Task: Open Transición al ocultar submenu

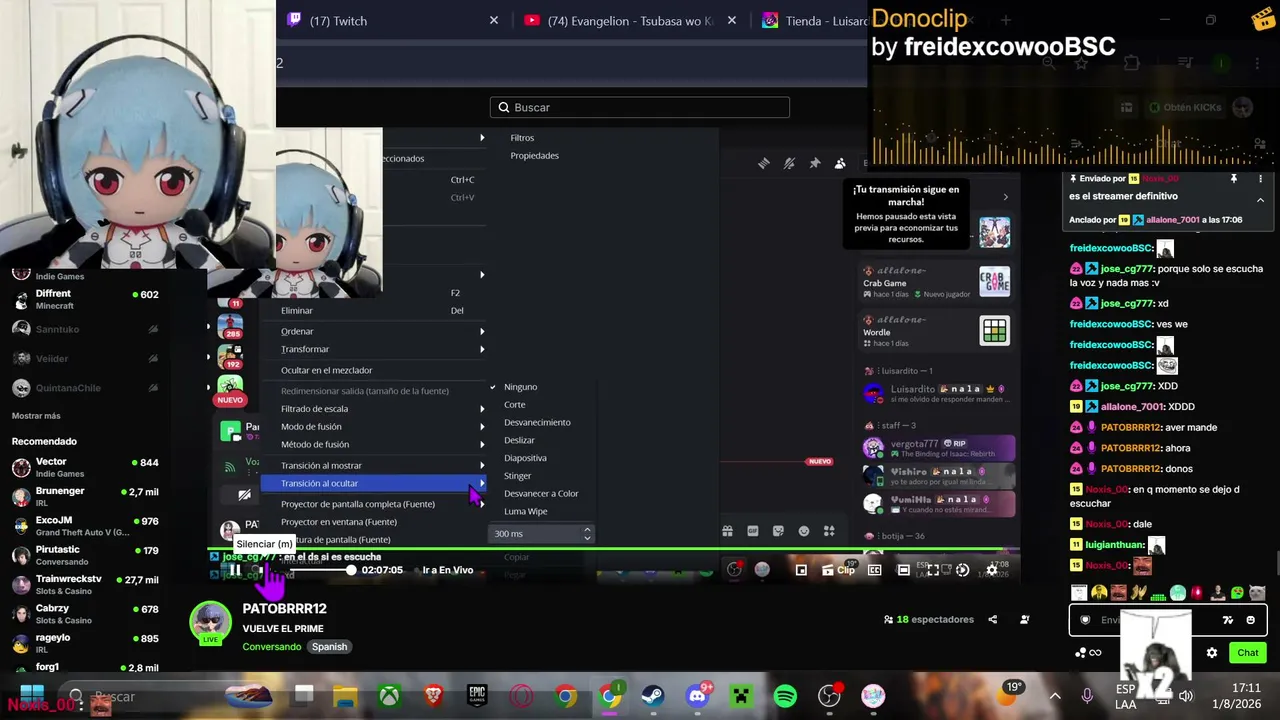Action: click(x=375, y=484)
